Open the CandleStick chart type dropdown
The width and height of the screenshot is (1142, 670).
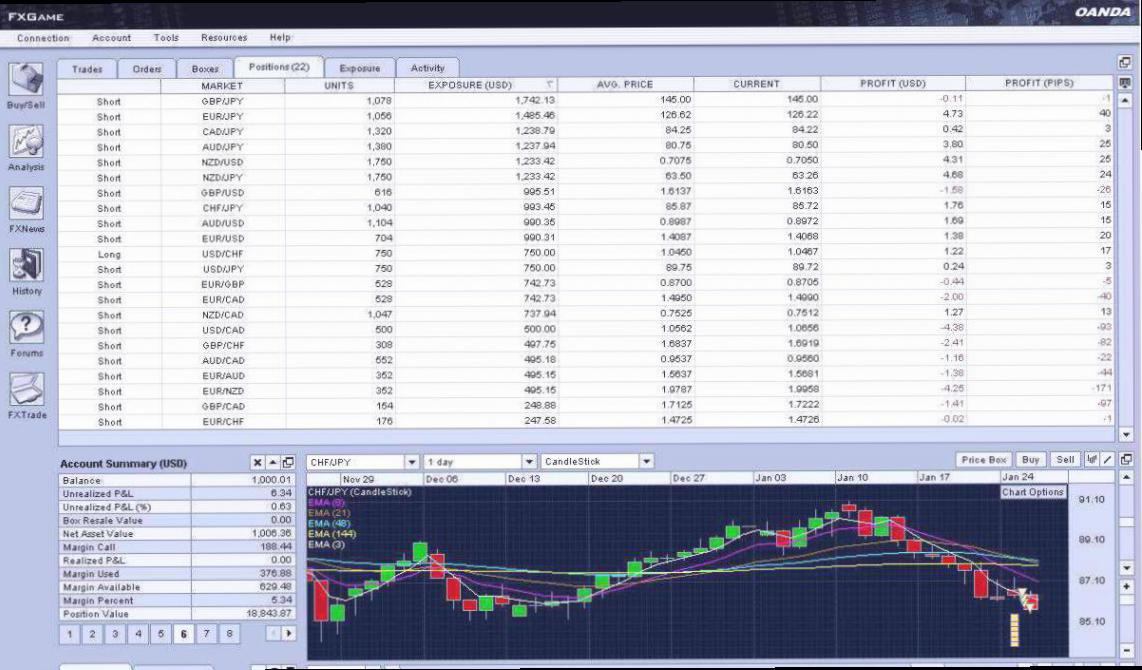[x=646, y=462]
